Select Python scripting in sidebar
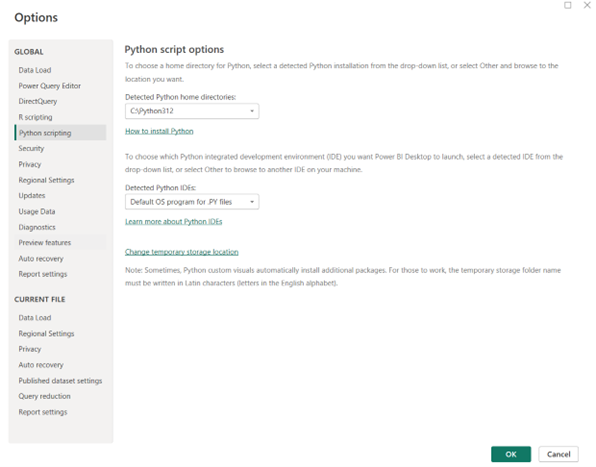The image size is (596, 467). click(x=60, y=133)
